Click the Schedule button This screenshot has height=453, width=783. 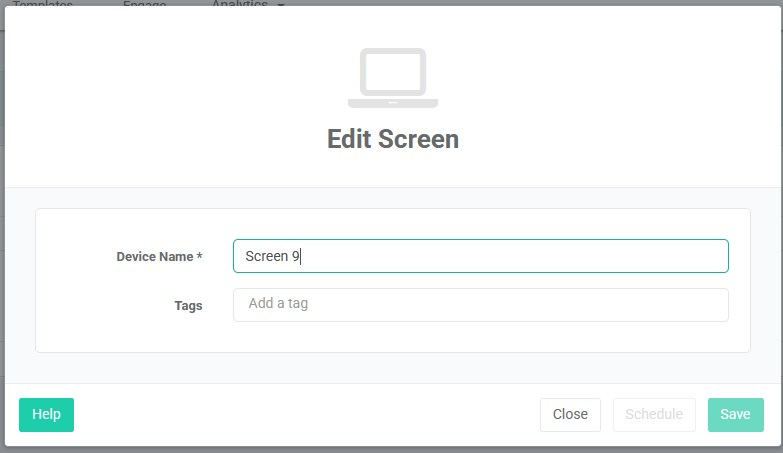coord(654,415)
